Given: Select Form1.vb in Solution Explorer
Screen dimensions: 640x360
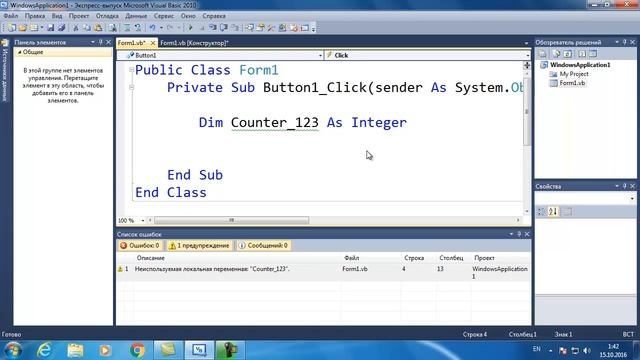Looking at the screenshot, I should click(x=572, y=83).
